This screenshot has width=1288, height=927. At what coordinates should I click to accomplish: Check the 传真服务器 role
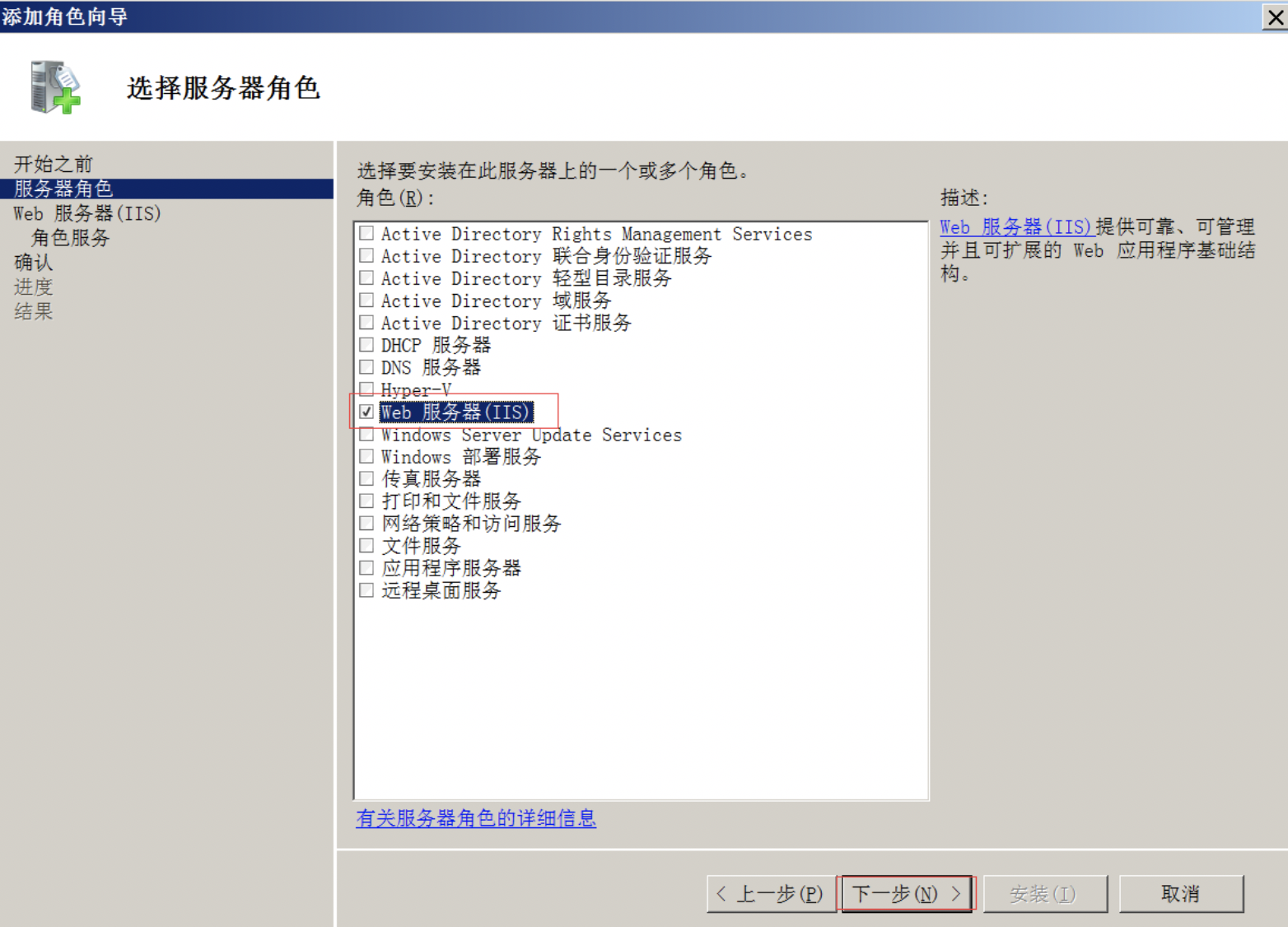[x=366, y=478]
